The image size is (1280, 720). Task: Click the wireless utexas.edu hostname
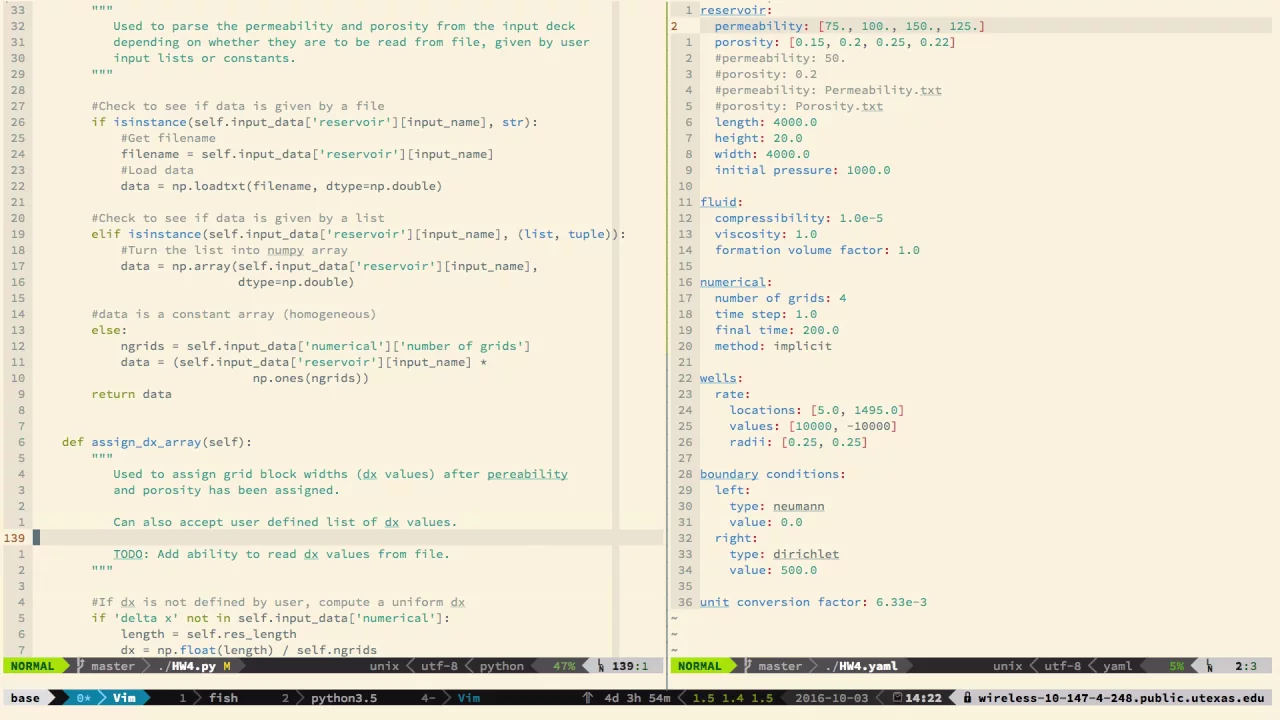point(1121,698)
